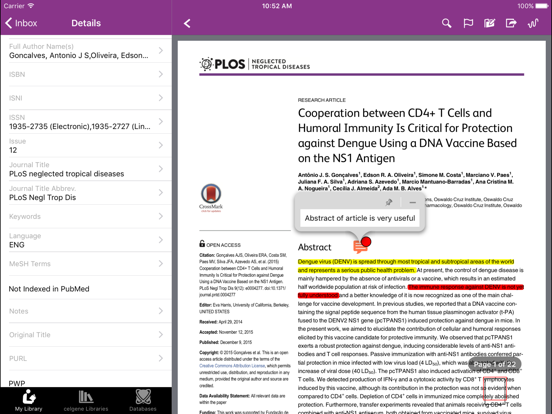Open the celgene Libraries tab
Viewport: 552px width, 414px height.
point(86,401)
